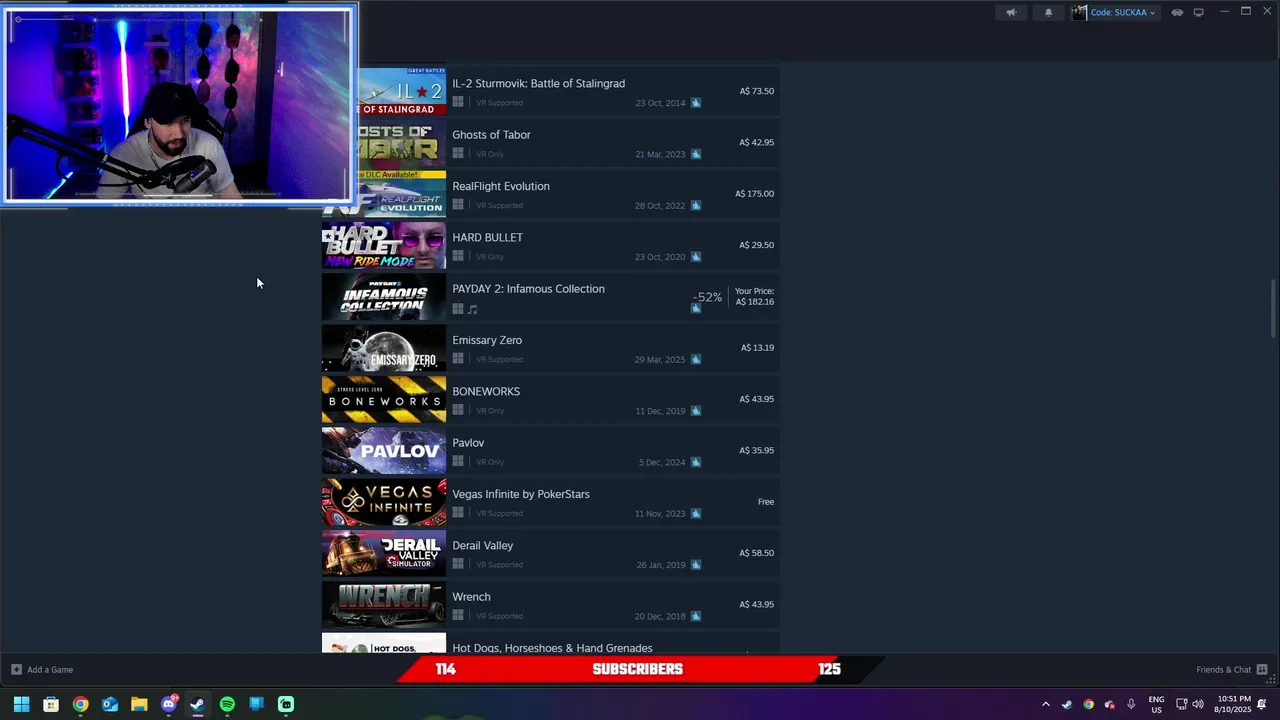The image size is (1280, 720).
Task: Click the Vegas Infinite thumbnail
Action: pyautogui.click(x=384, y=502)
